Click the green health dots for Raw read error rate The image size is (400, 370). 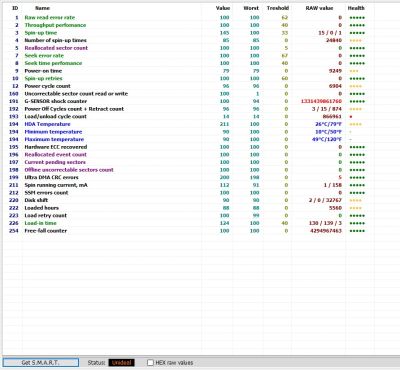pyautogui.click(x=357, y=18)
